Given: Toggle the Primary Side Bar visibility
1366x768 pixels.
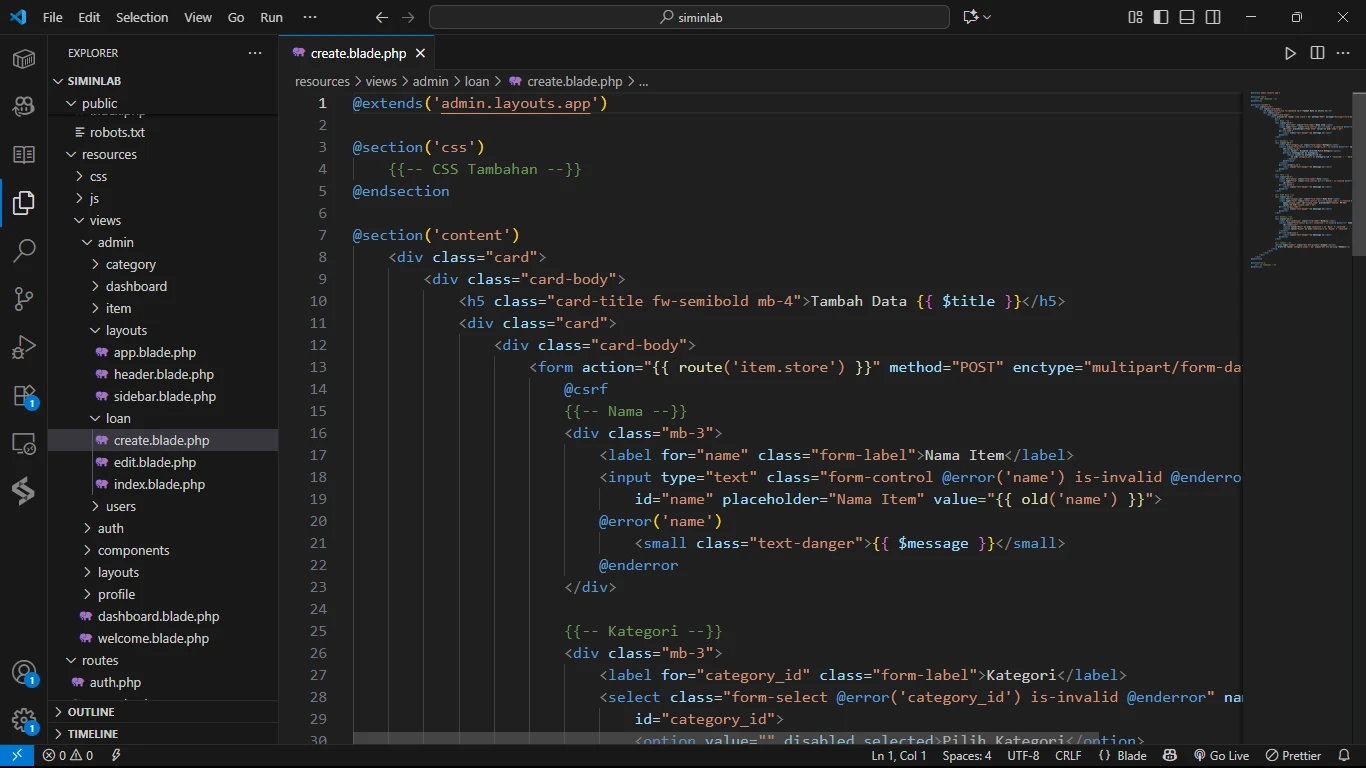Looking at the screenshot, I should (1161, 17).
